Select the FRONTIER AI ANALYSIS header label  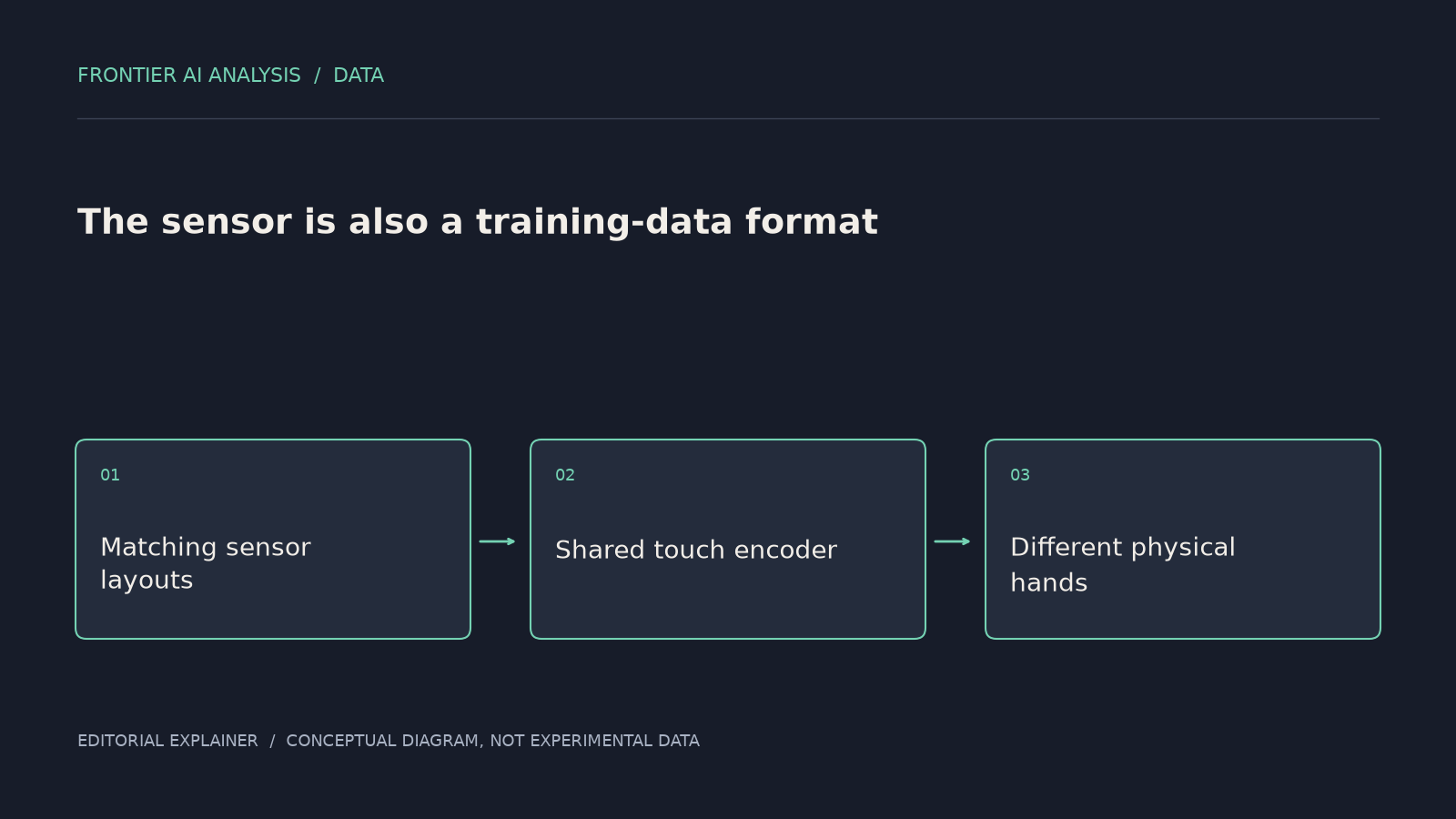(x=189, y=76)
